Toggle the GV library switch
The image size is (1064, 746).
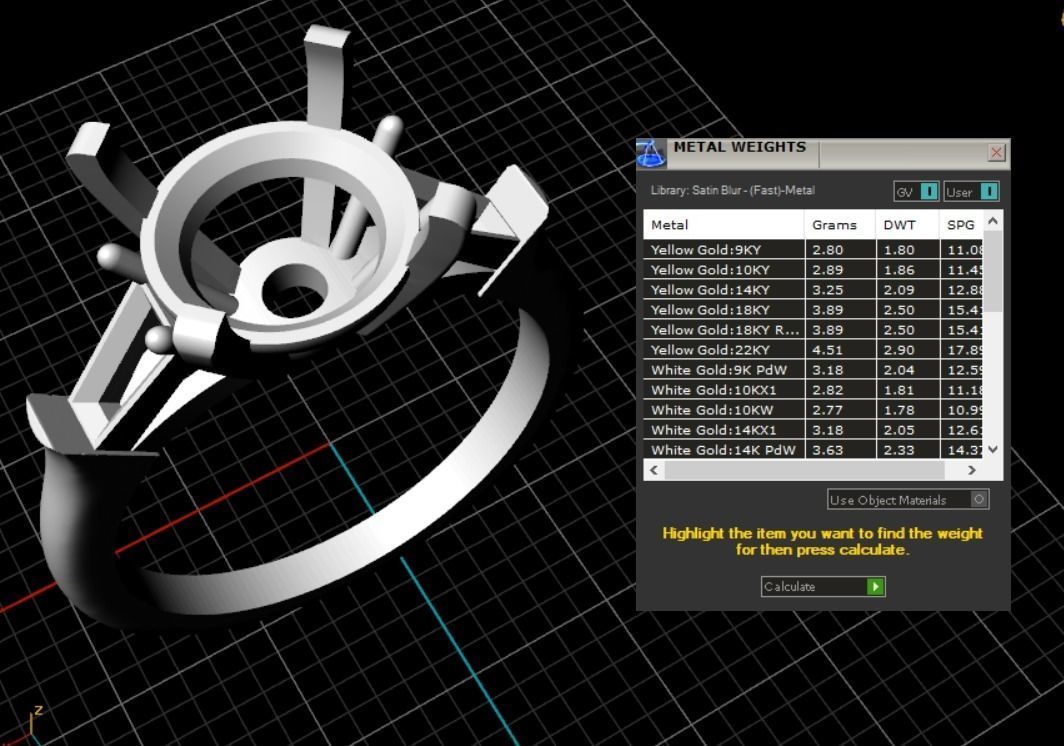916,192
